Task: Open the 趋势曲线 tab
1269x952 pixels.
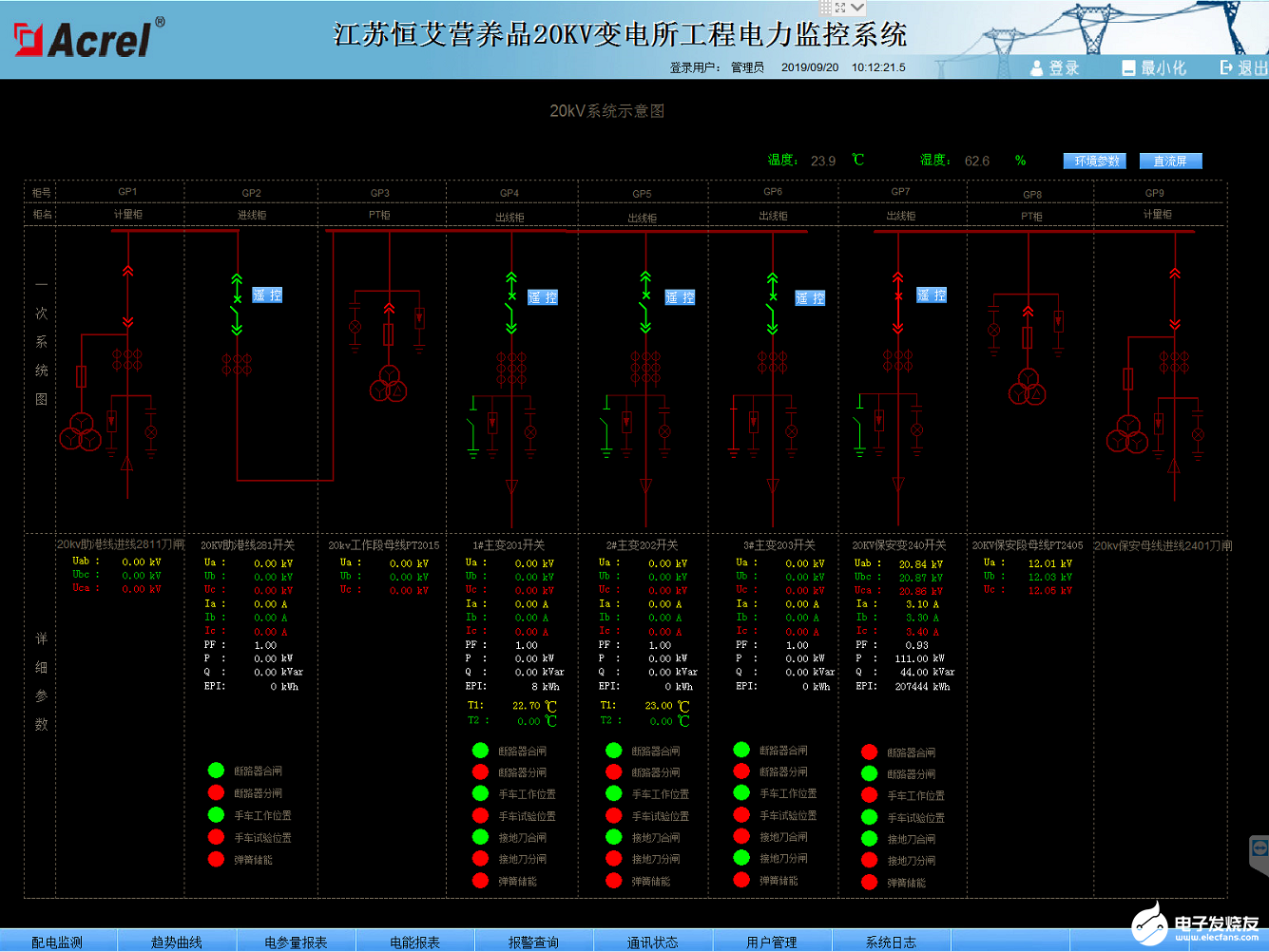Action: pos(177,942)
